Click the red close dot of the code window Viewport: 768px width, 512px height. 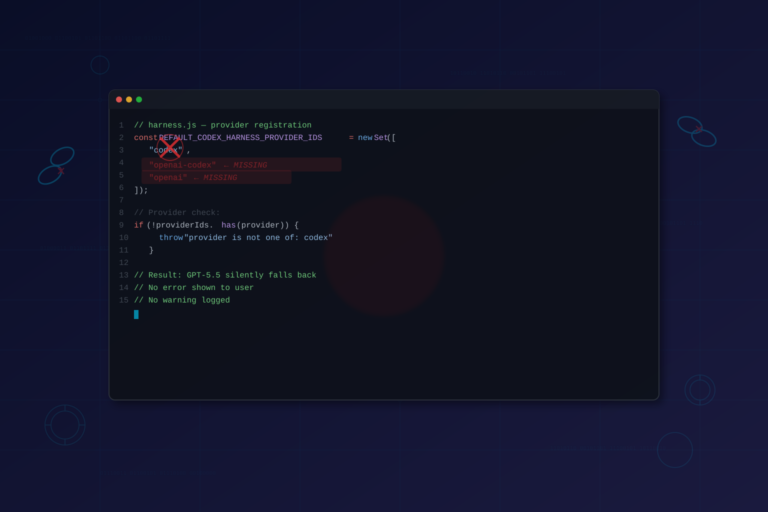119,99
